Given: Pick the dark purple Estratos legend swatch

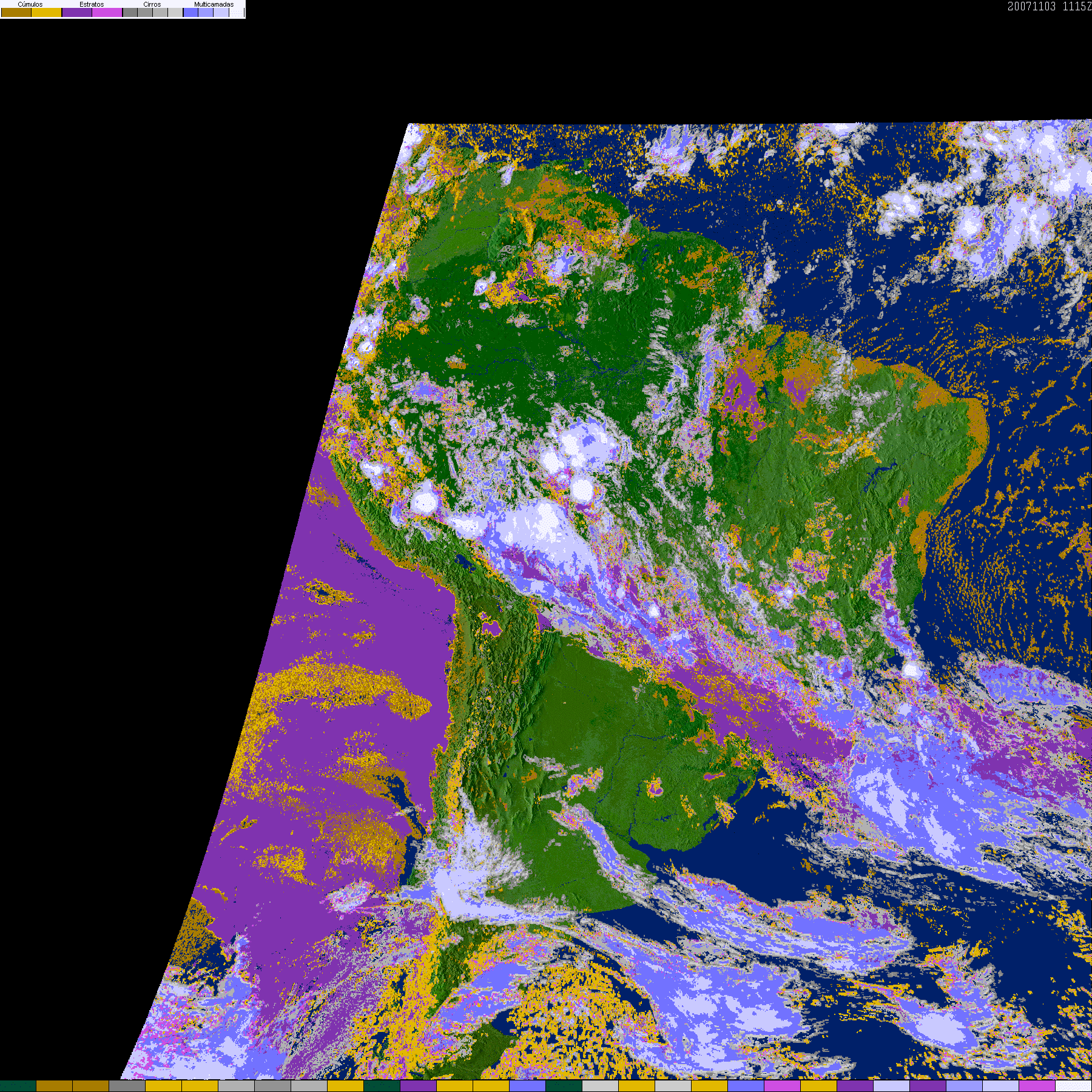Looking at the screenshot, I should 77,12.
